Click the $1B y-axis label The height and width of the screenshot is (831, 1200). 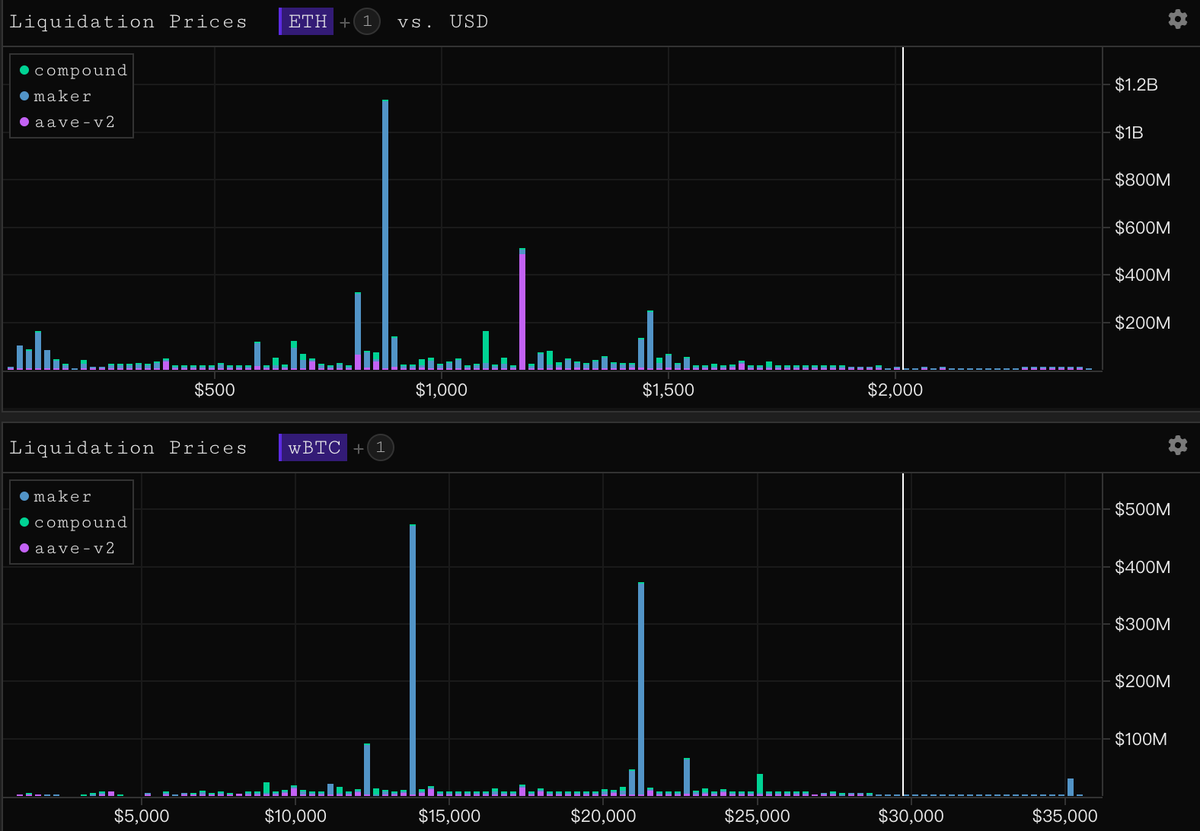coord(1129,133)
